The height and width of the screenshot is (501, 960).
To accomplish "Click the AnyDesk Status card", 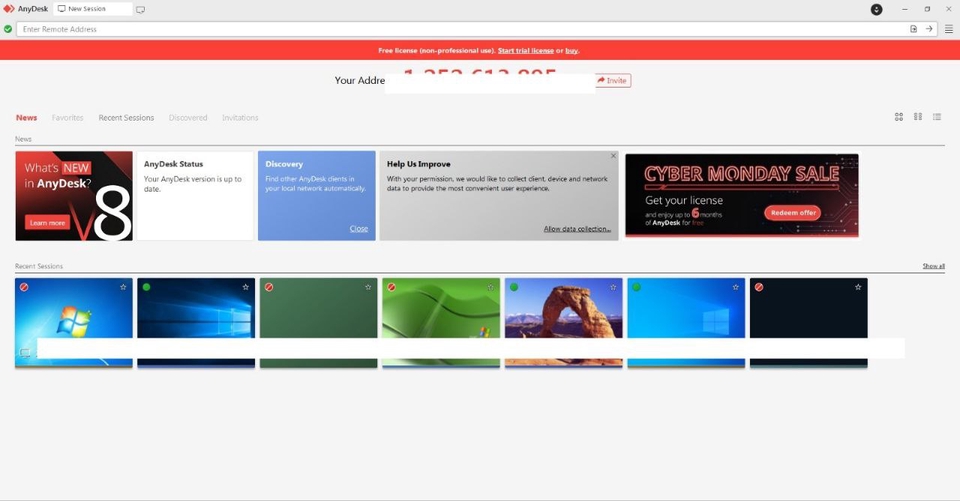I will pos(195,196).
